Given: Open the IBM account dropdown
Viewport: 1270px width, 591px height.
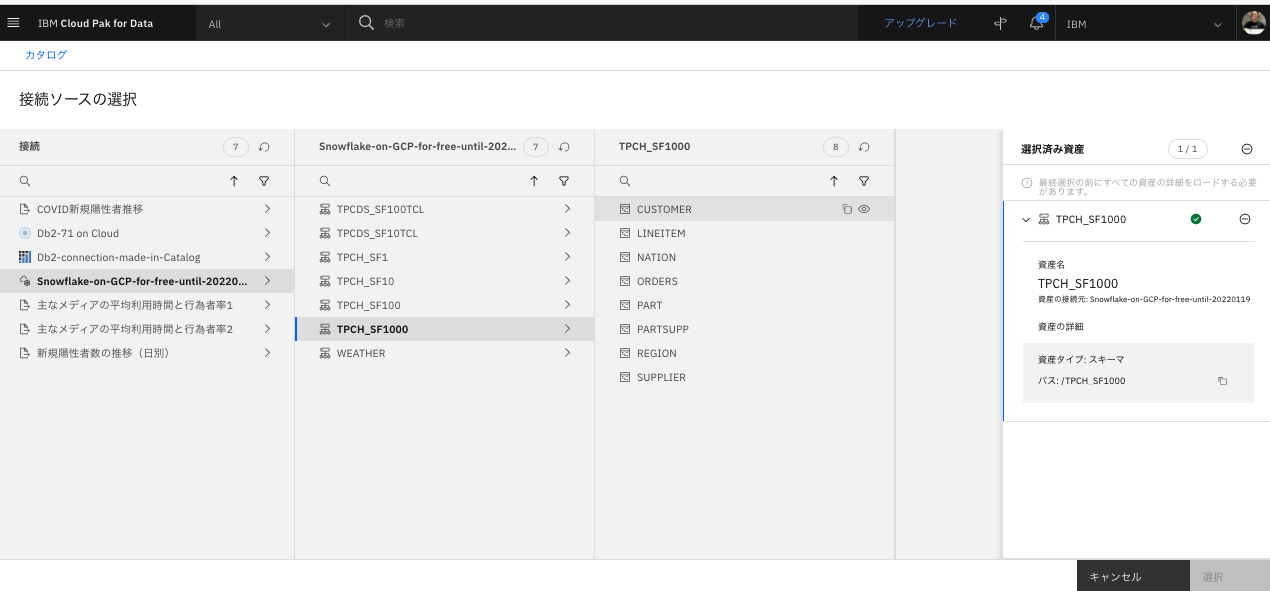Looking at the screenshot, I should pyautogui.click(x=1144, y=23).
